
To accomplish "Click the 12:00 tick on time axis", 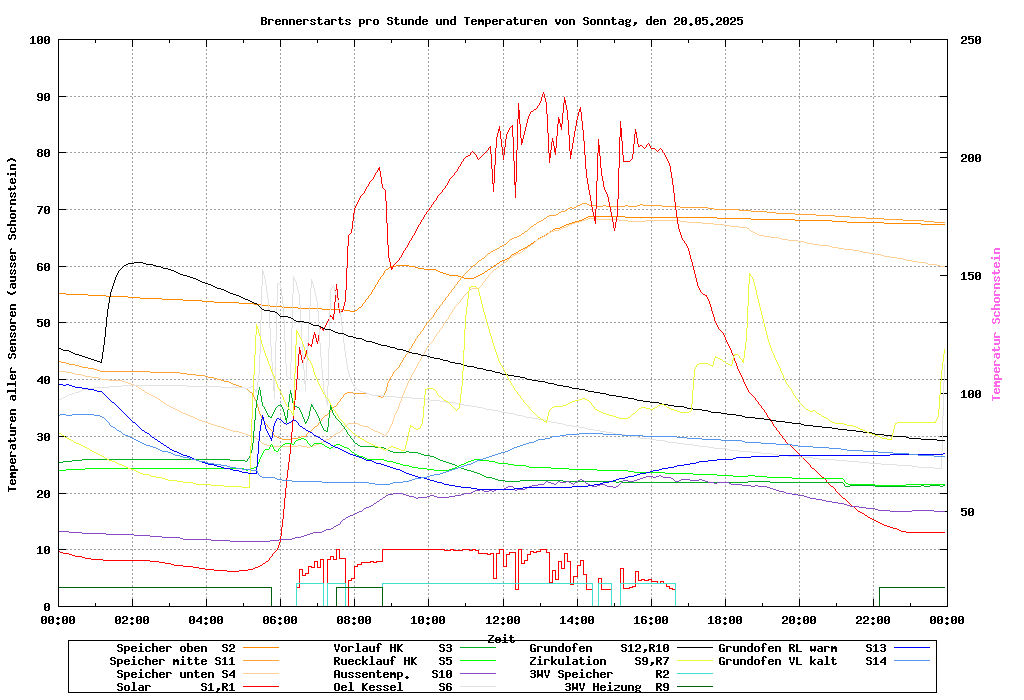I will 502,620.
